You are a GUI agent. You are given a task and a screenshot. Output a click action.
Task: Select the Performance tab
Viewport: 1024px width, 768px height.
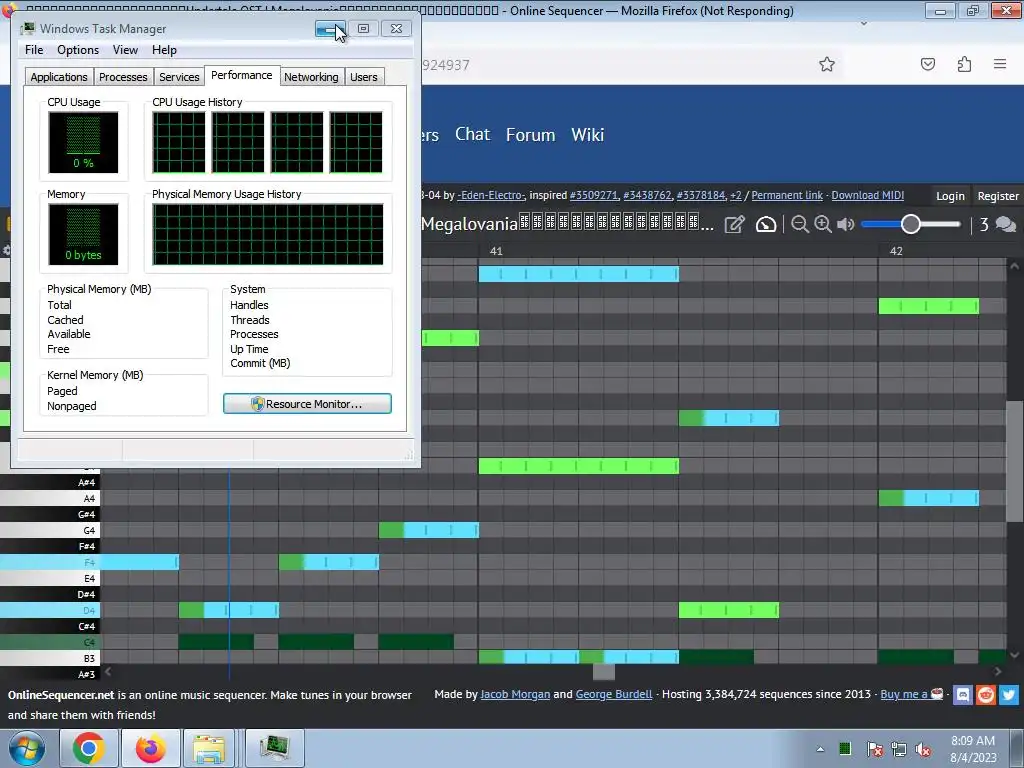242,75
